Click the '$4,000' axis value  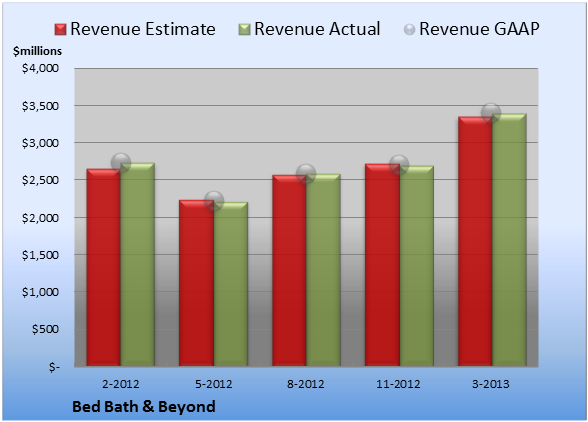pos(40,68)
